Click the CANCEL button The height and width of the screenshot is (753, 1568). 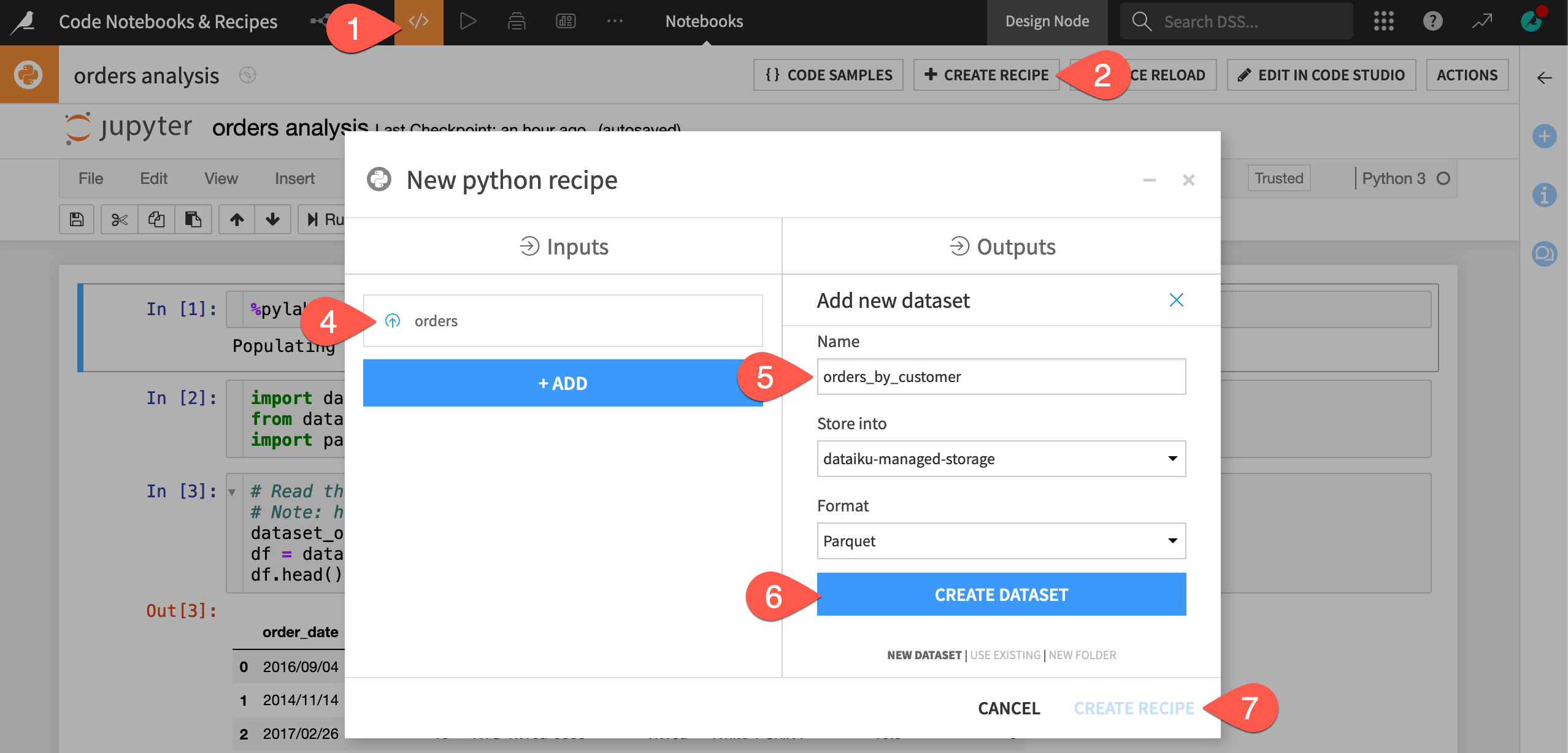pyautogui.click(x=1009, y=708)
